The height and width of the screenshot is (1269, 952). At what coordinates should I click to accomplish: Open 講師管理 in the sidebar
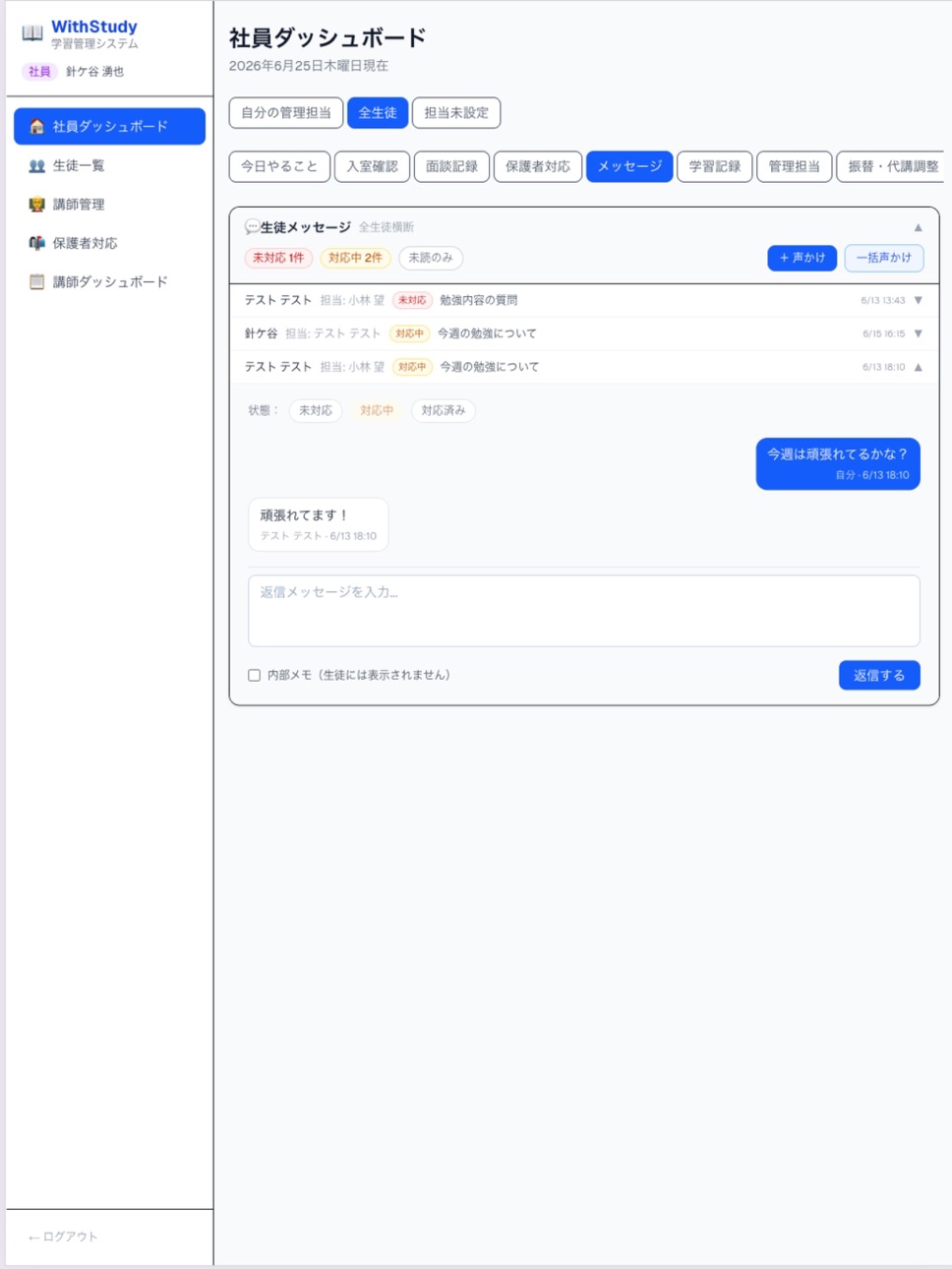tap(109, 205)
